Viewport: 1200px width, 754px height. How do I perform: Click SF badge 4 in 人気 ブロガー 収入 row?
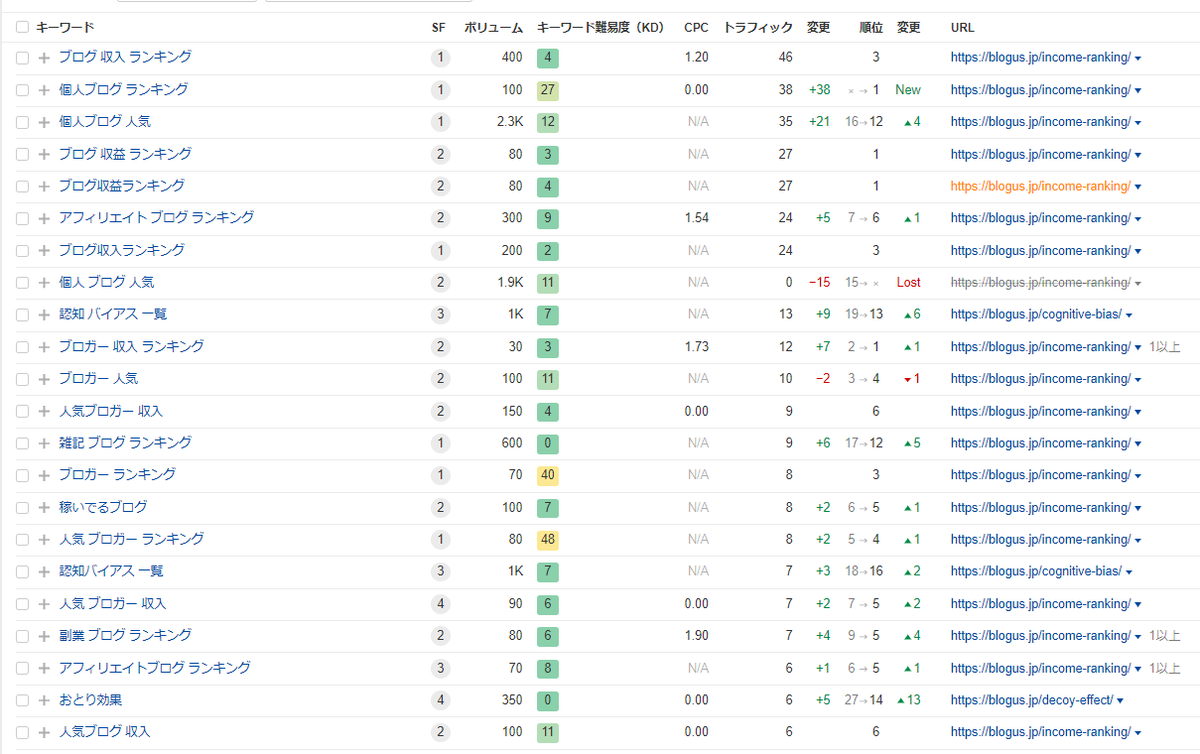click(x=441, y=604)
